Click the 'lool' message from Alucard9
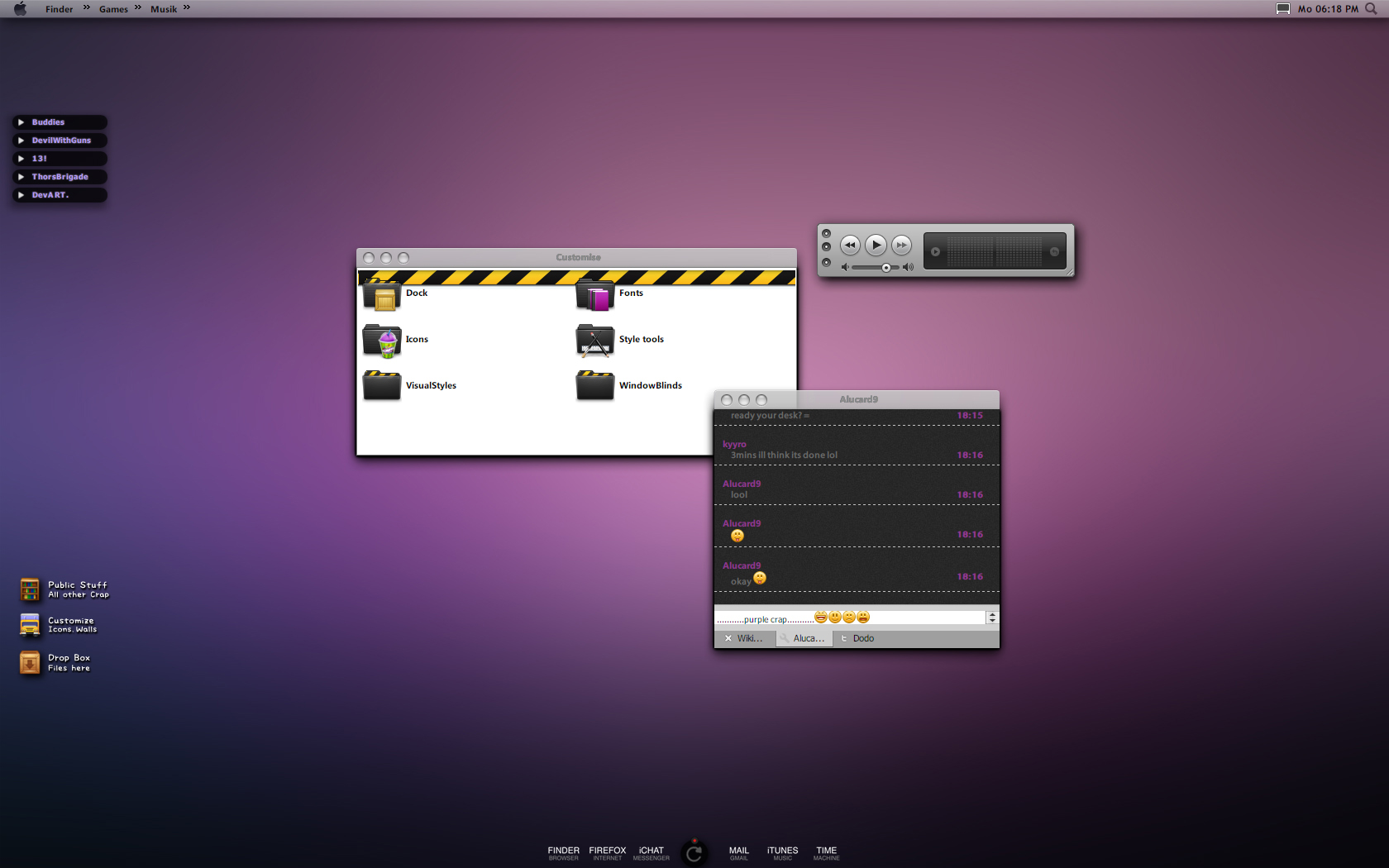Viewport: 1389px width, 868px height. coord(739,494)
